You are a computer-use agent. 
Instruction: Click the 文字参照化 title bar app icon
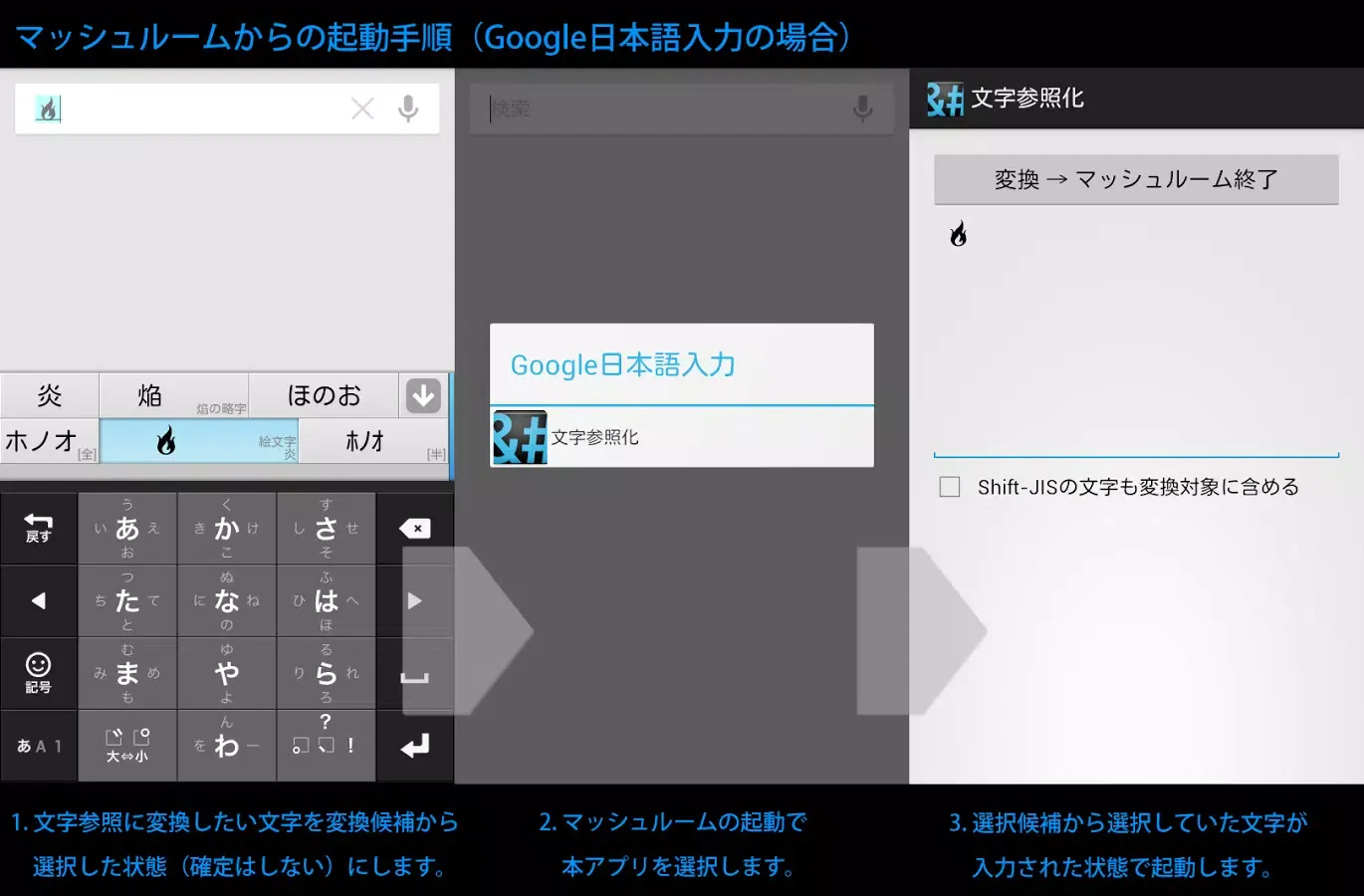[x=945, y=99]
